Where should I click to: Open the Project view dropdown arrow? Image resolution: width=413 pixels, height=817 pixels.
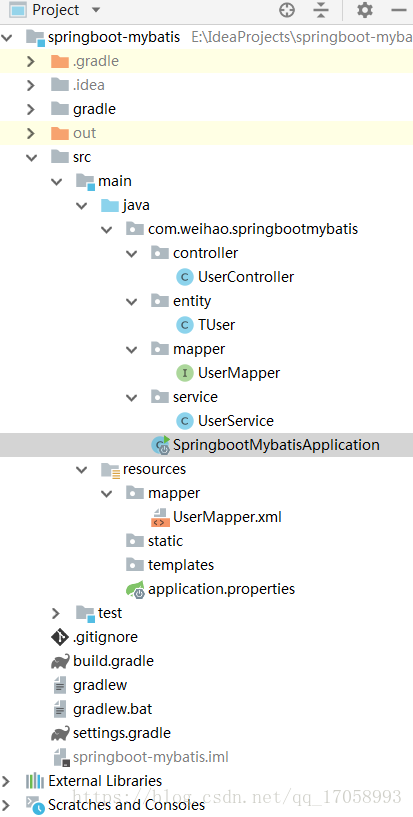click(x=95, y=10)
